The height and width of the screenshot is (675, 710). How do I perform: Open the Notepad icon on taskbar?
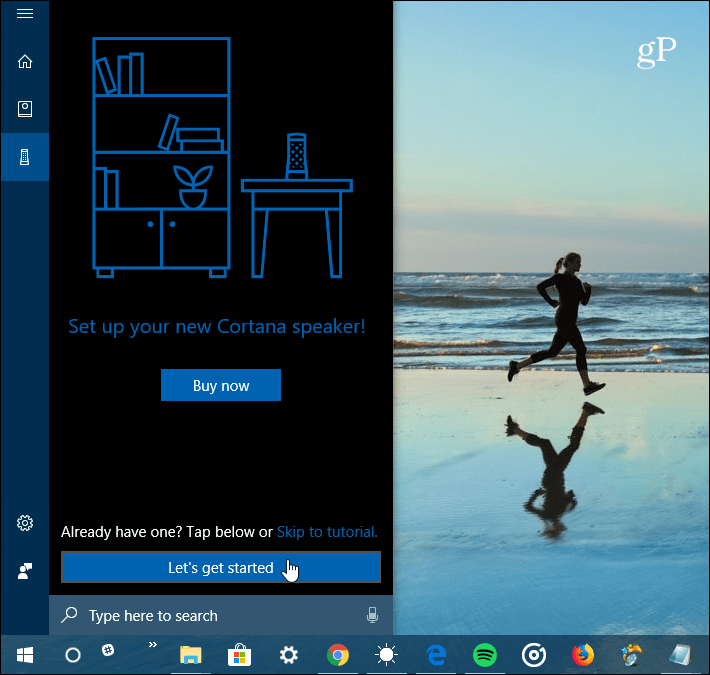coord(681,655)
